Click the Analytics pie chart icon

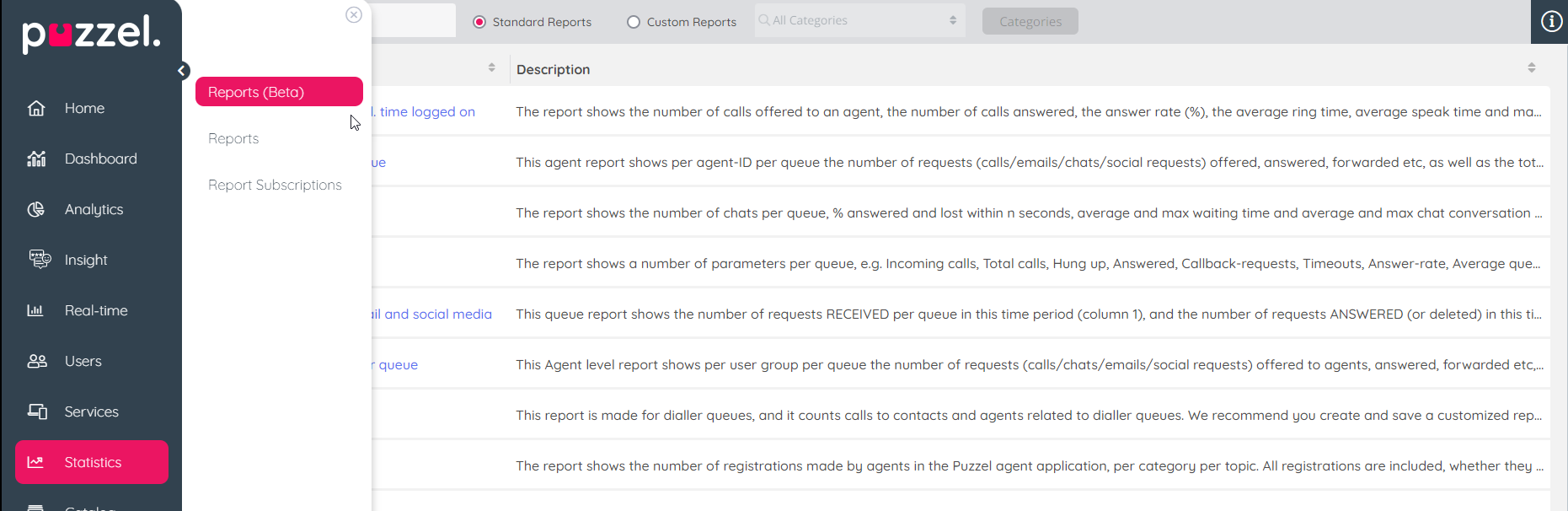(x=36, y=209)
